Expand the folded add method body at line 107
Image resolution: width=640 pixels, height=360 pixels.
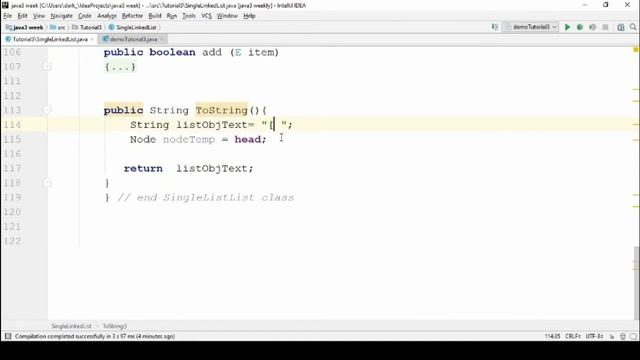pos(47,67)
